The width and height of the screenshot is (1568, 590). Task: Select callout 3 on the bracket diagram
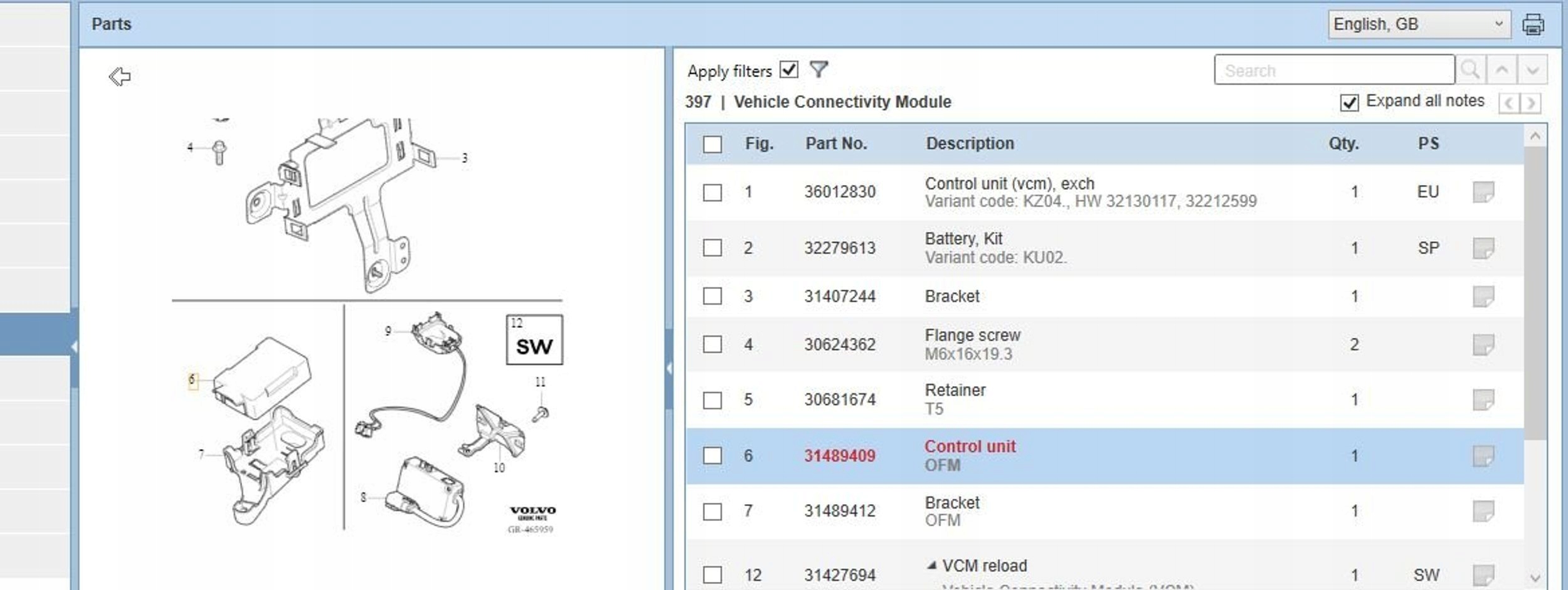click(464, 158)
